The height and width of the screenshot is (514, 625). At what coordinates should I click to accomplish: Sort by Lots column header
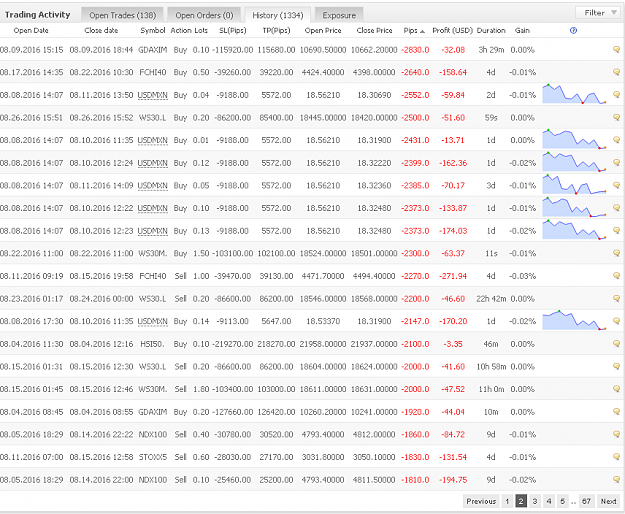pos(201,30)
